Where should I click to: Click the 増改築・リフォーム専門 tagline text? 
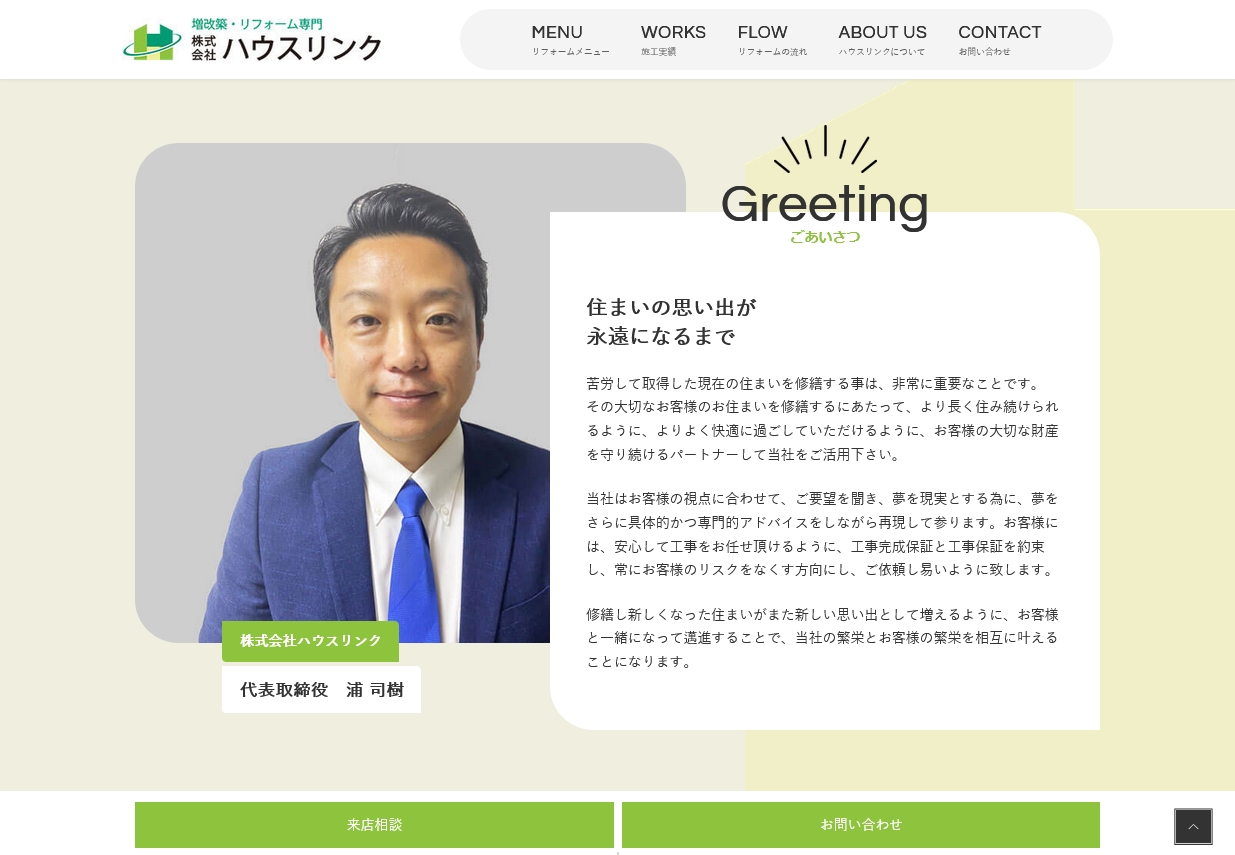[257, 24]
